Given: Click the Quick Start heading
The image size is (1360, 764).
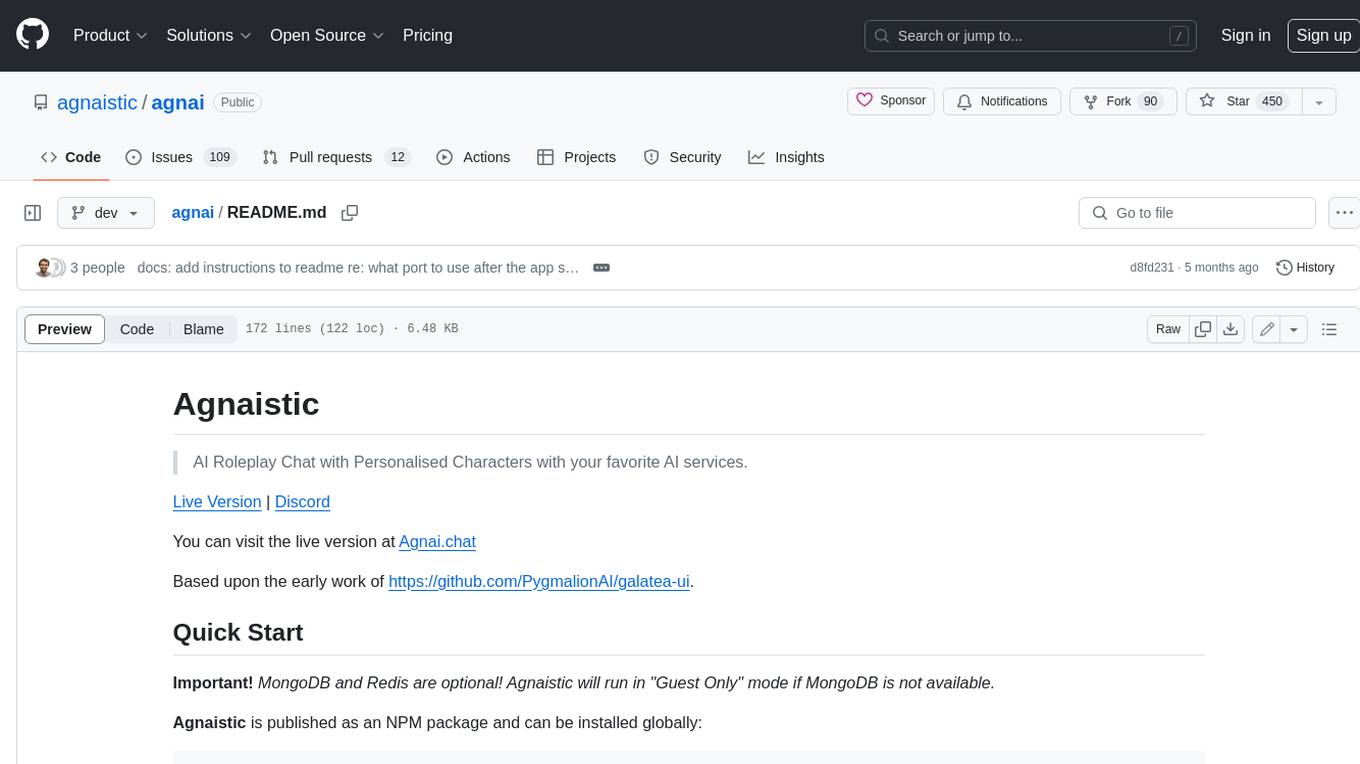Looking at the screenshot, I should tap(238, 632).
